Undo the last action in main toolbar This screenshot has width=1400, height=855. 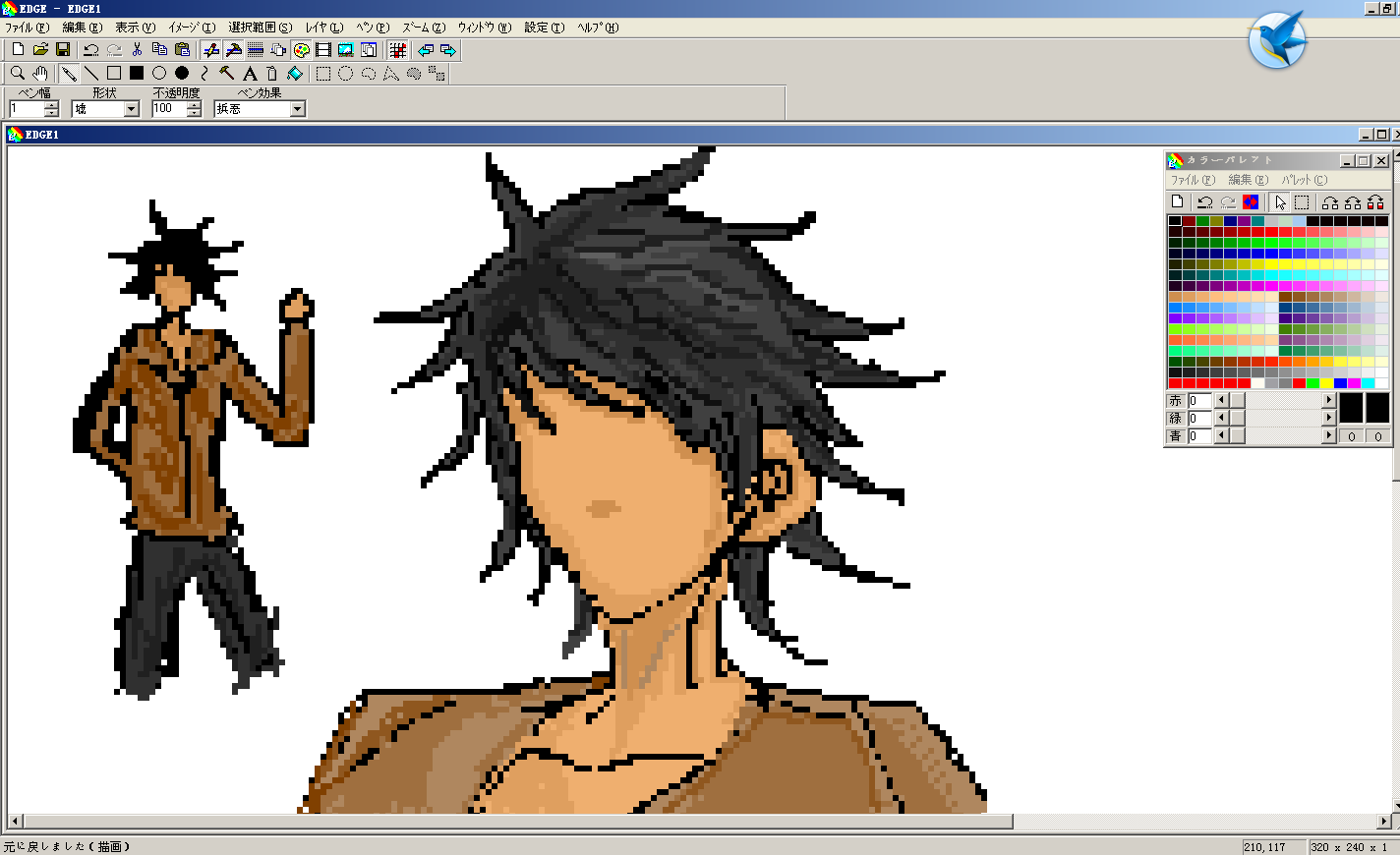tap(91, 50)
